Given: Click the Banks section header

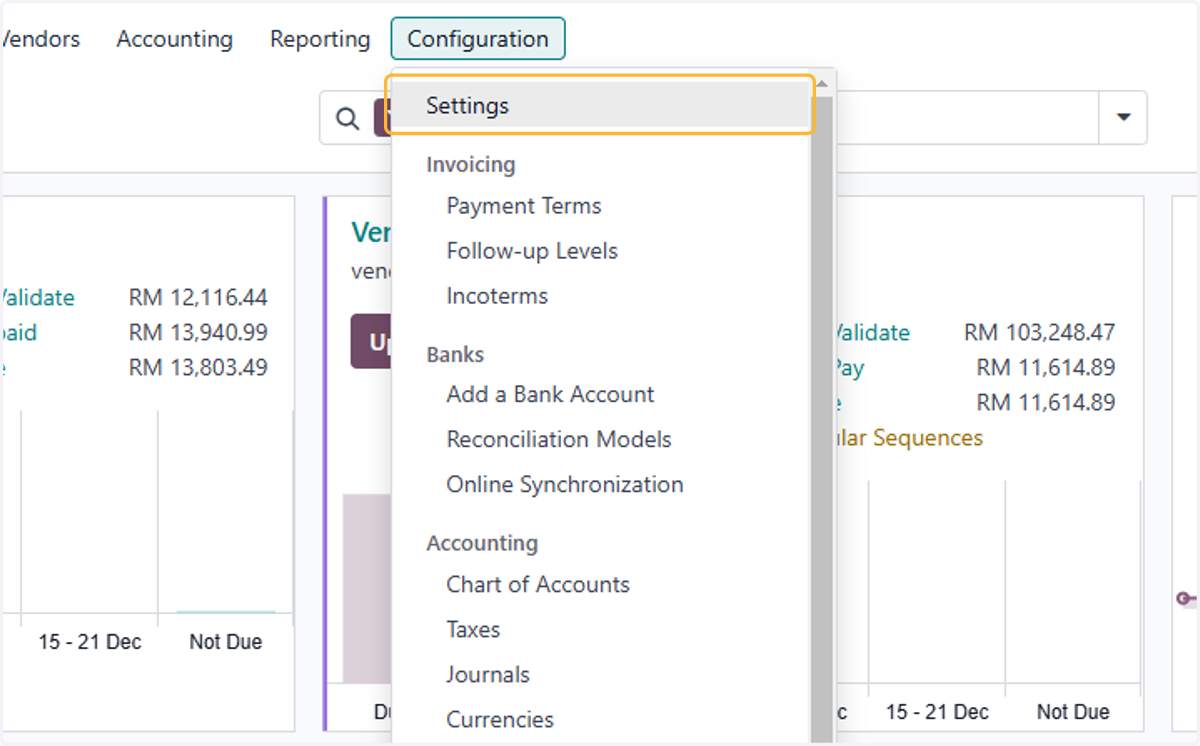Looking at the screenshot, I should click(x=455, y=354).
